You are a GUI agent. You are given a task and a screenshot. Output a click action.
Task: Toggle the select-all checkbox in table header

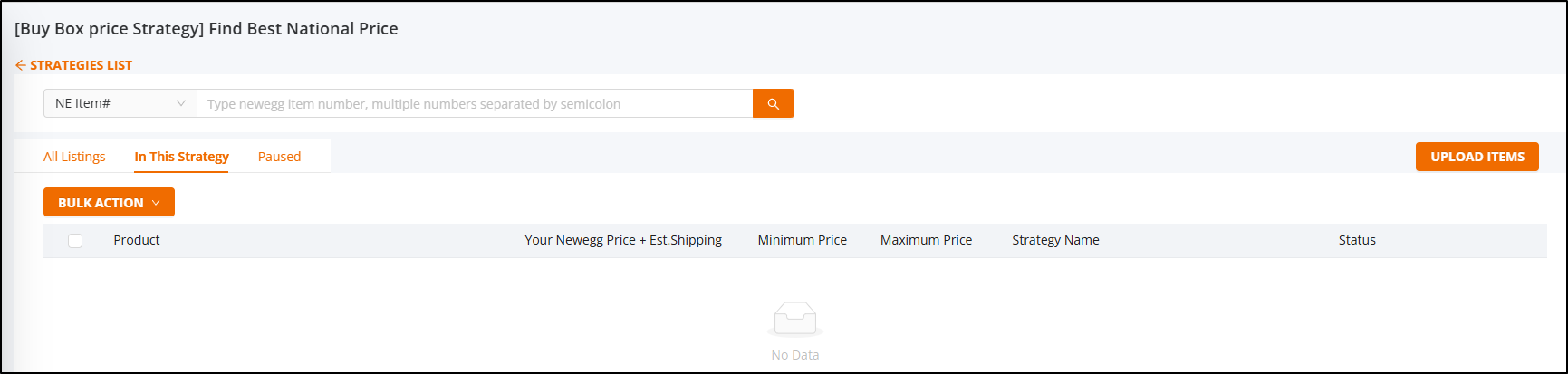coord(75,241)
